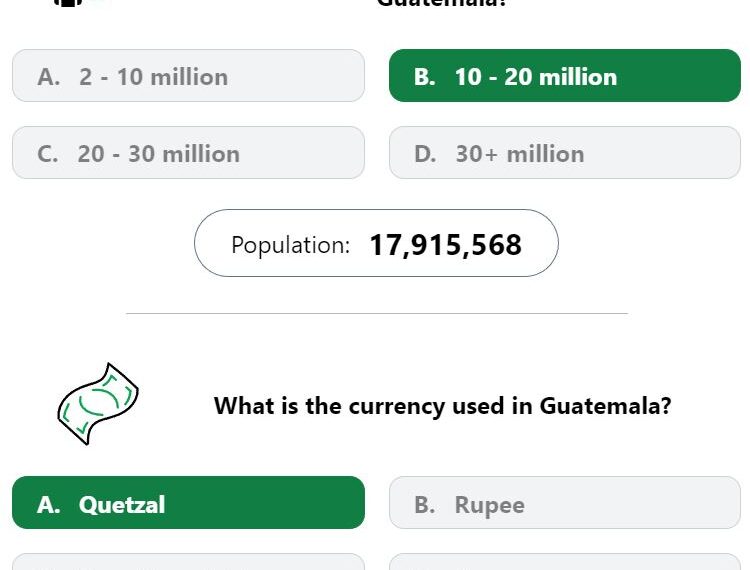Click the letter 'B.' on the Rupee option
This screenshot has width=750, height=570.
[x=425, y=504]
